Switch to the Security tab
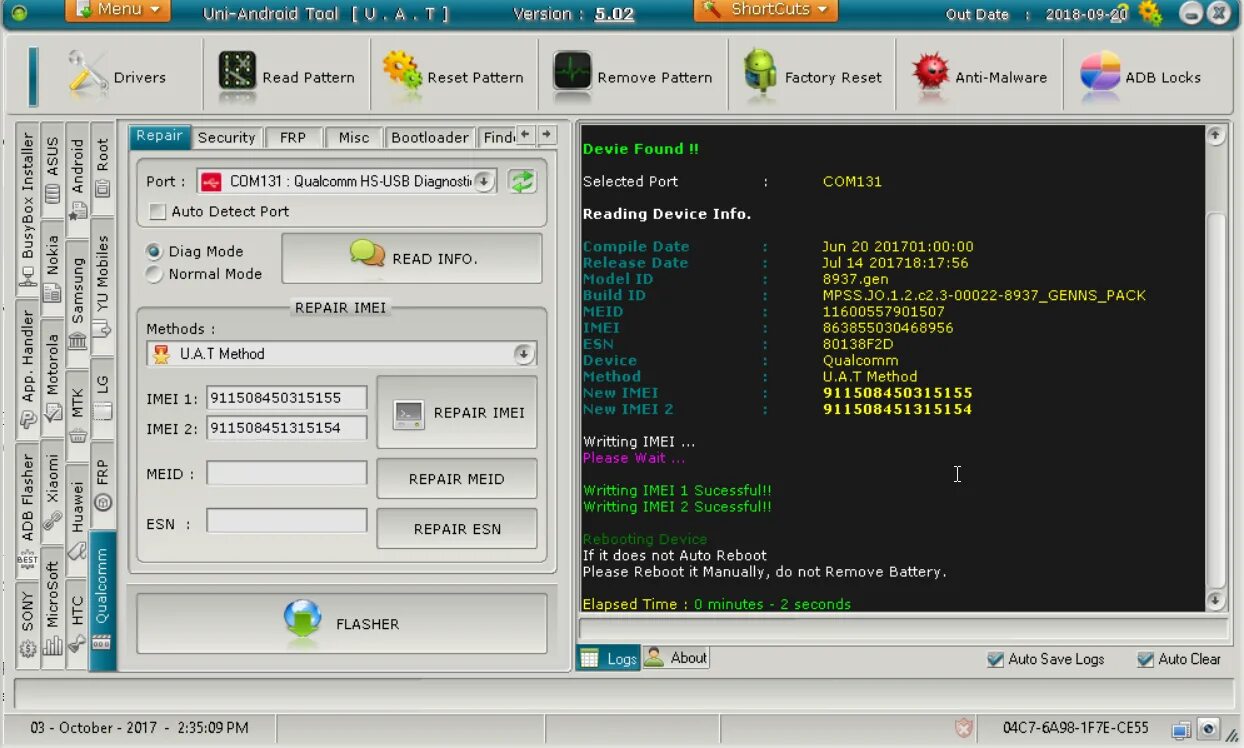The height and width of the screenshot is (748, 1244). point(226,137)
